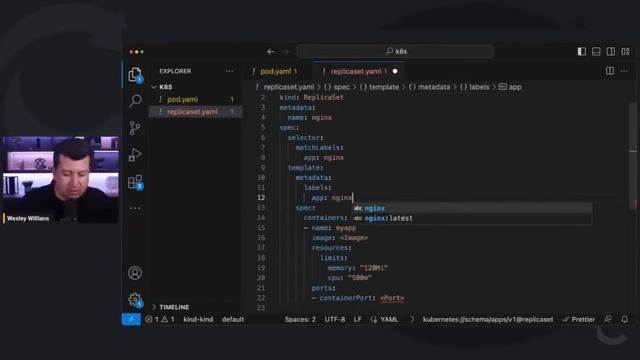
Task: Click the feedback icon beside Prettier
Action: tap(608, 319)
